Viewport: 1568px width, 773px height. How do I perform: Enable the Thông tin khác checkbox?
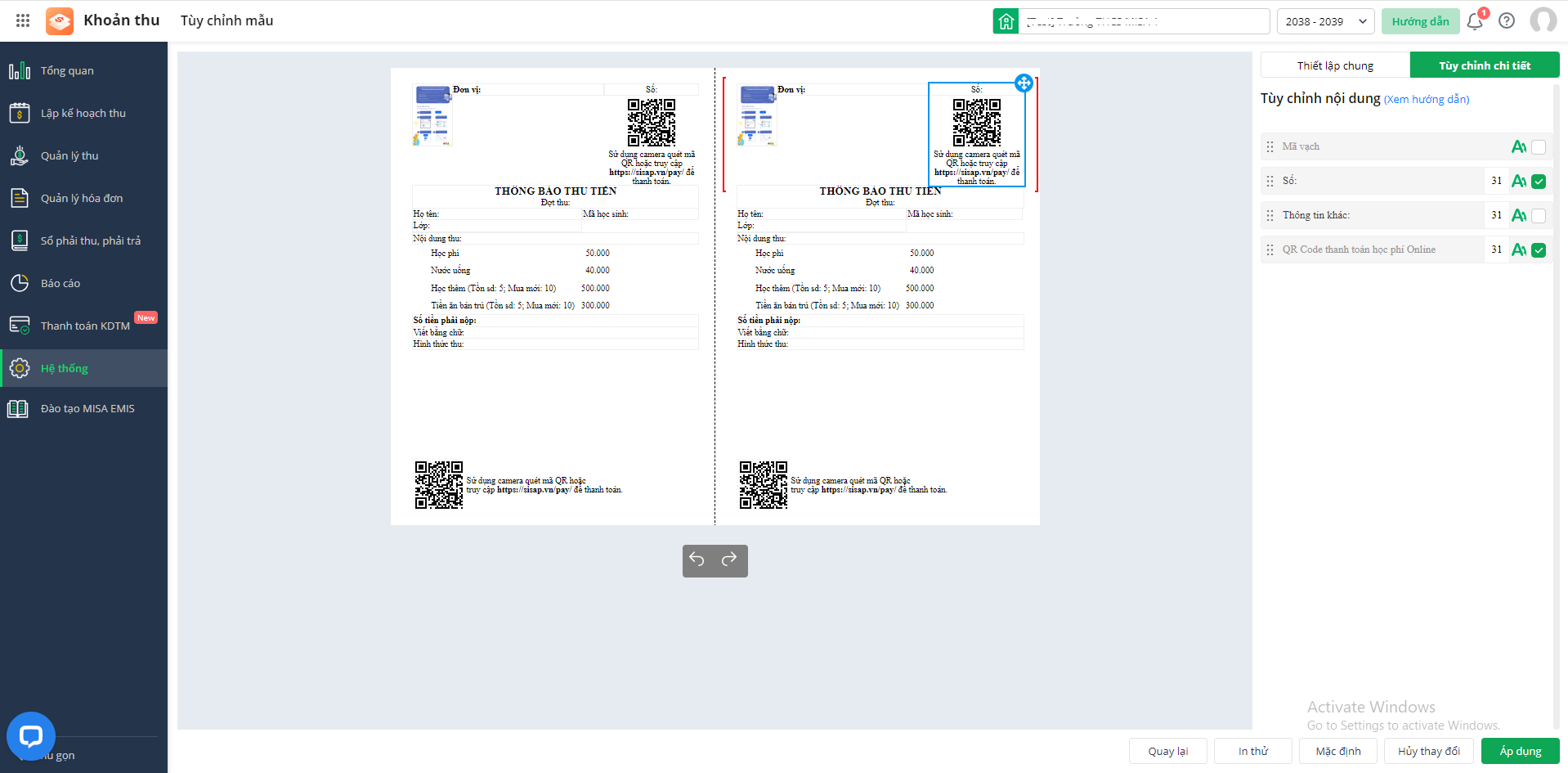(x=1539, y=216)
